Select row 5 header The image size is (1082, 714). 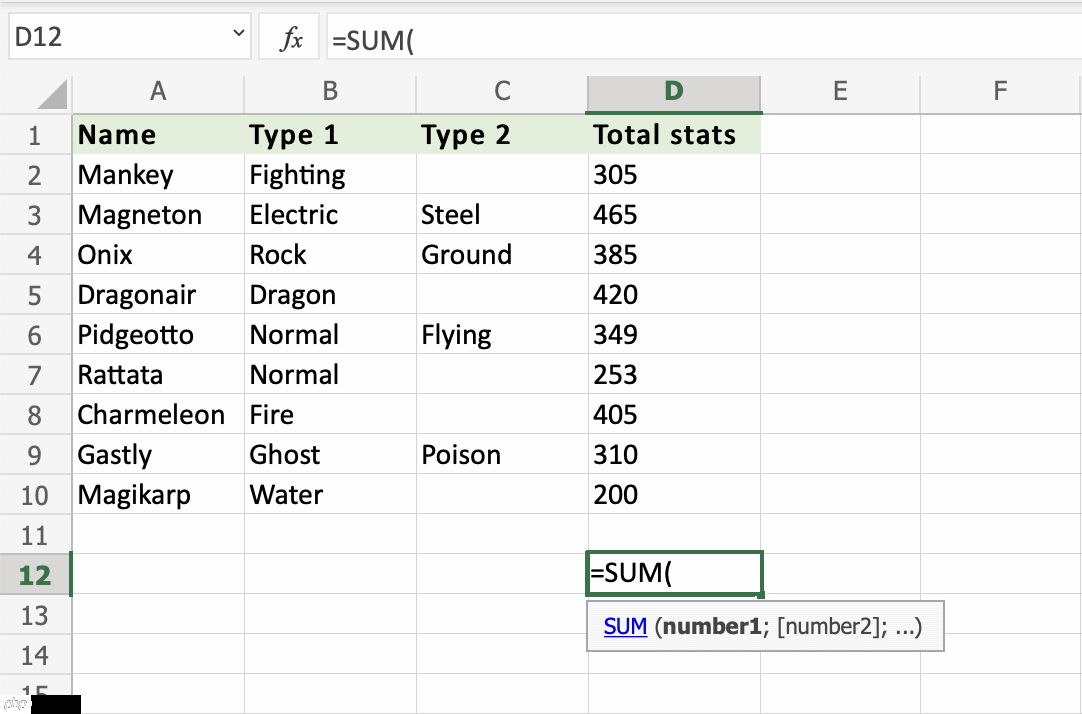(x=35, y=295)
